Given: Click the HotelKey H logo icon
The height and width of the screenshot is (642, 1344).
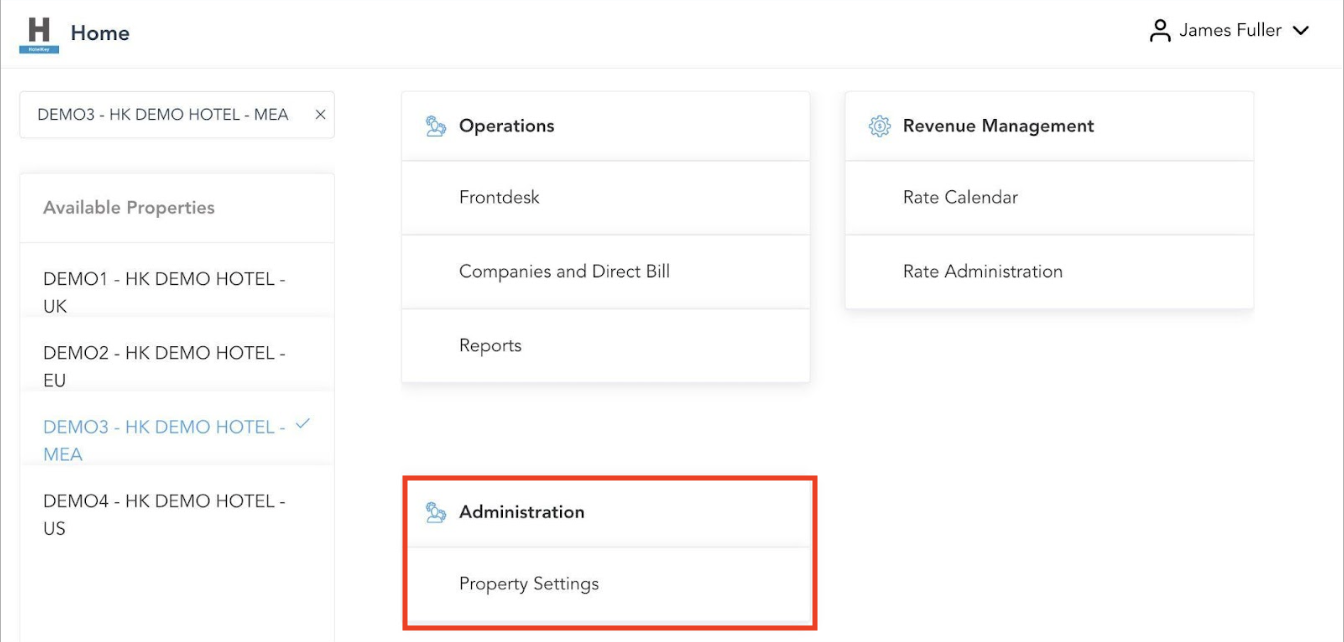Looking at the screenshot, I should tap(37, 29).
